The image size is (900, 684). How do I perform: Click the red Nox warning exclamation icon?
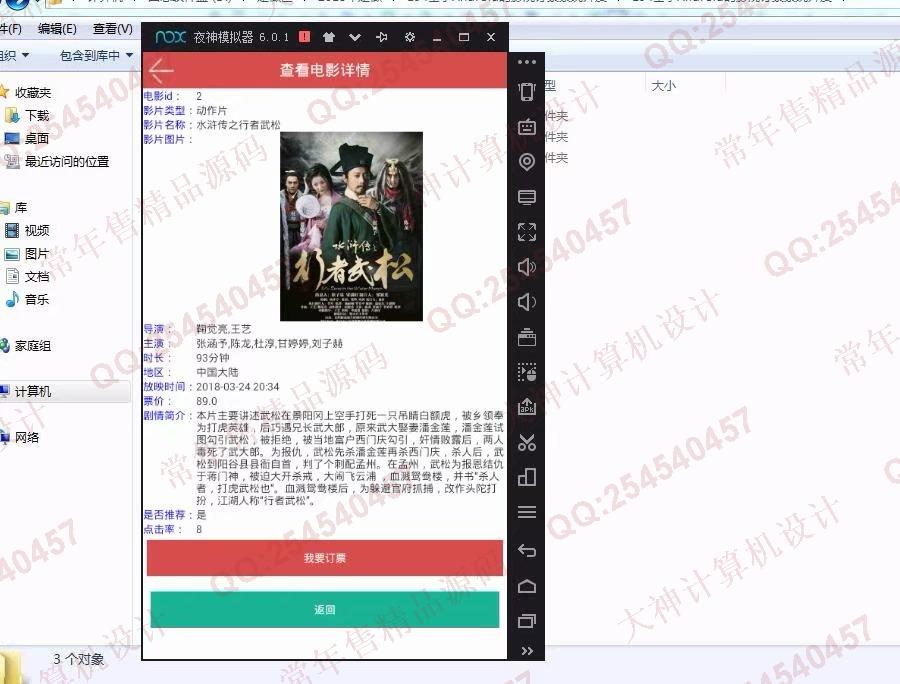click(x=304, y=37)
